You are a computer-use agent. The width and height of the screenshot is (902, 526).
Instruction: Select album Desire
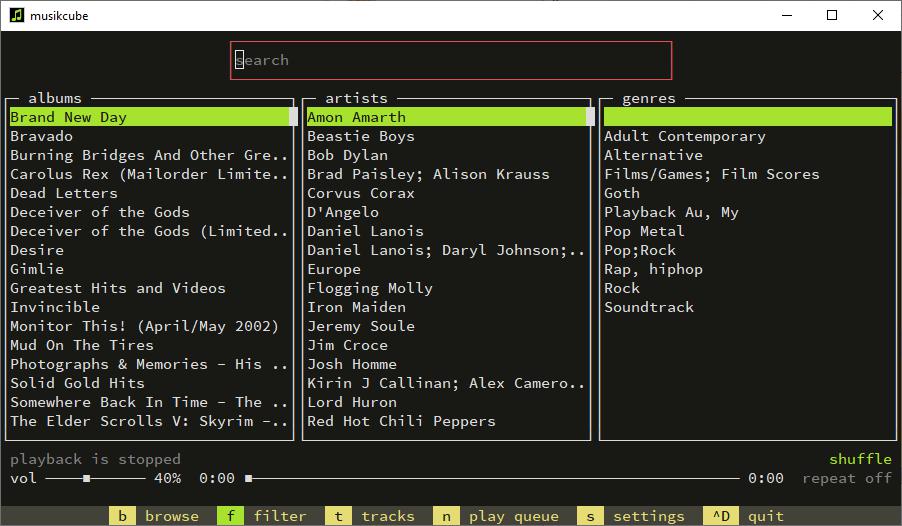(149, 250)
